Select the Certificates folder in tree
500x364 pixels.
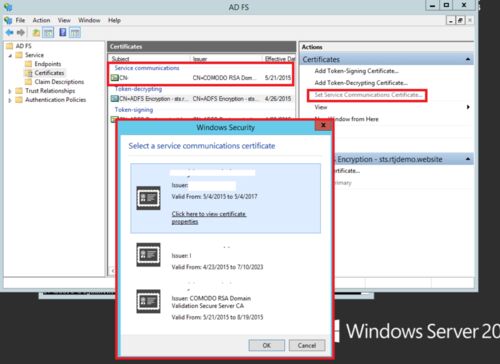[49, 73]
